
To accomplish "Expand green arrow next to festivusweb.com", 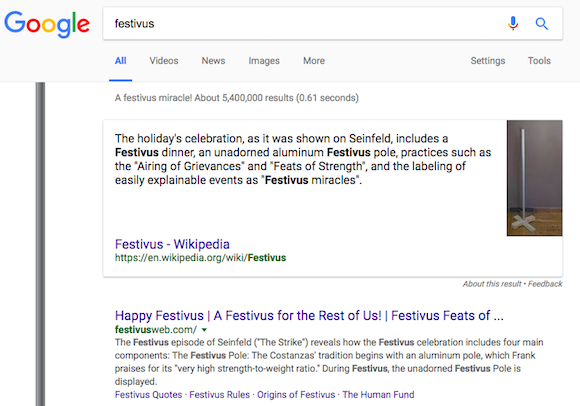I will click(204, 329).
